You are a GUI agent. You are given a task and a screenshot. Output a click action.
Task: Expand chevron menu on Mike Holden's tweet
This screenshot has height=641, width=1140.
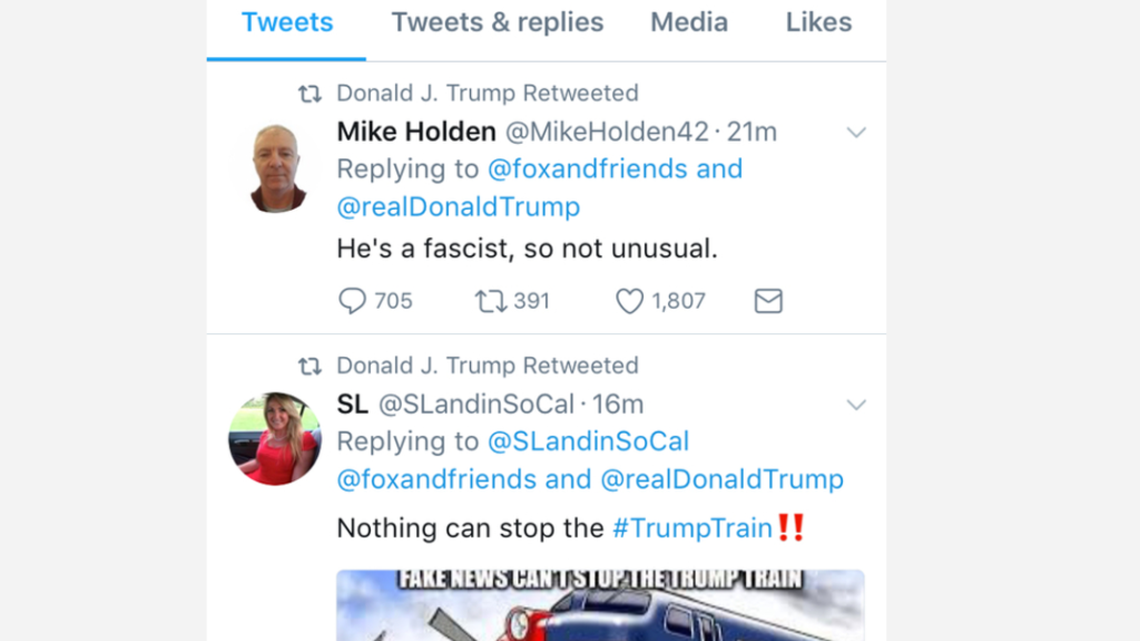(x=856, y=132)
